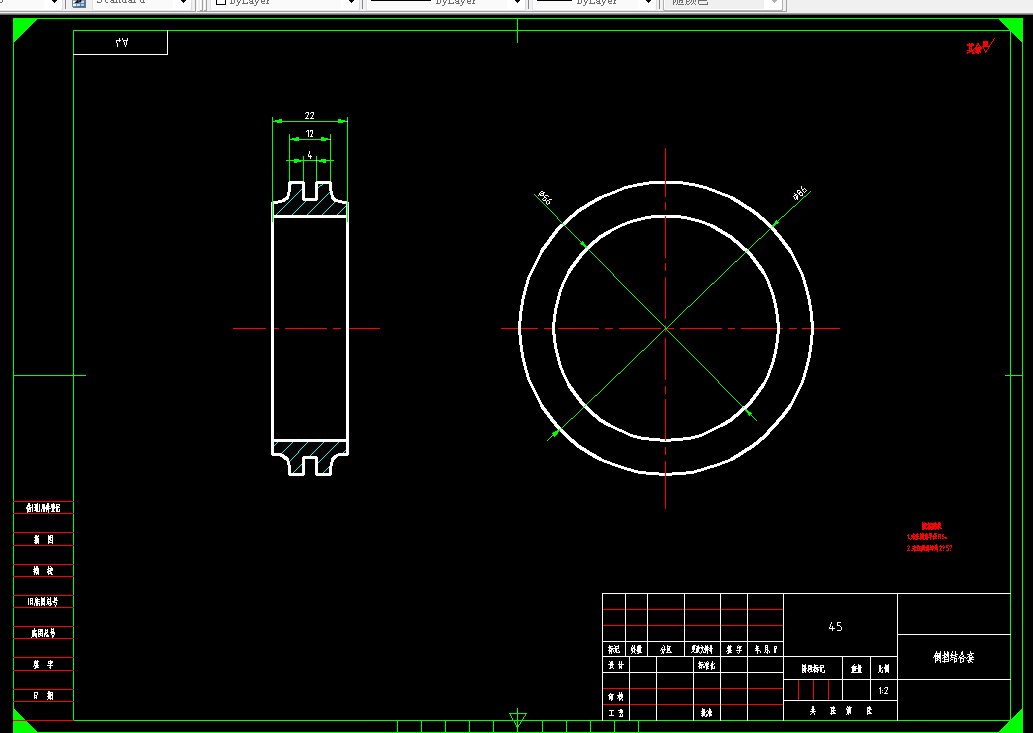Select the part name 倒挡结合套 in title block

pos(953,657)
